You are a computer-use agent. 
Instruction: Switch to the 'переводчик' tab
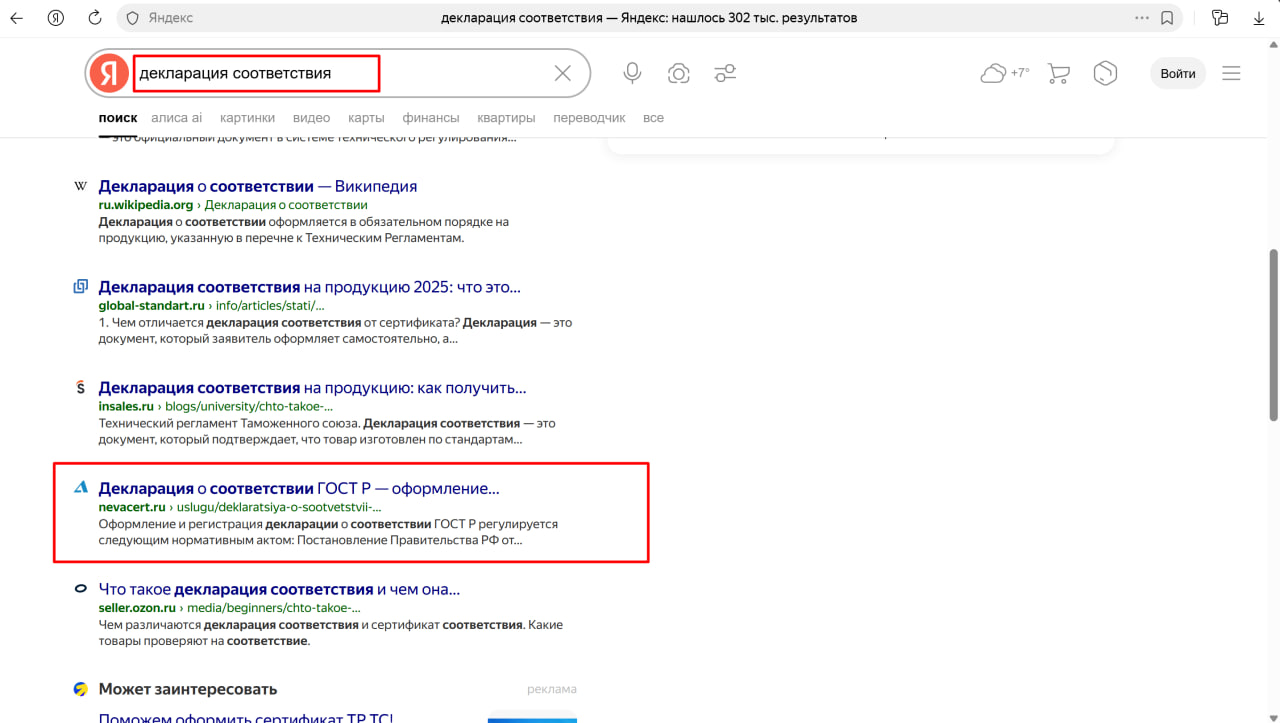point(589,118)
